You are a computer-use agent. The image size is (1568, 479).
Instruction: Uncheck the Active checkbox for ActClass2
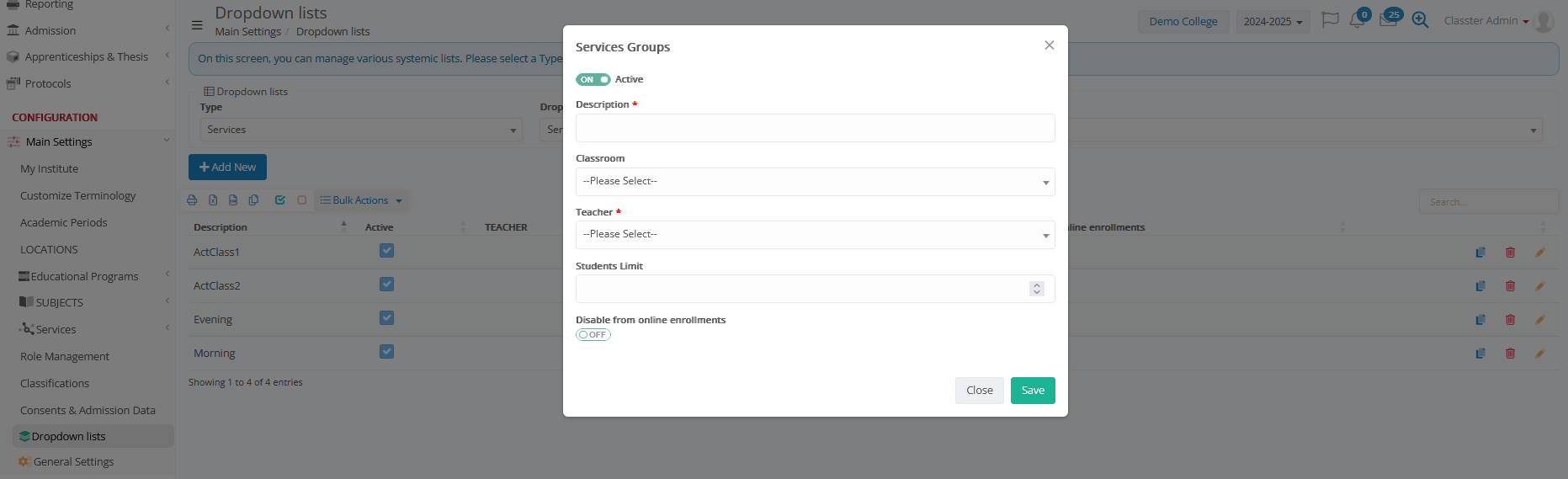[386, 285]
